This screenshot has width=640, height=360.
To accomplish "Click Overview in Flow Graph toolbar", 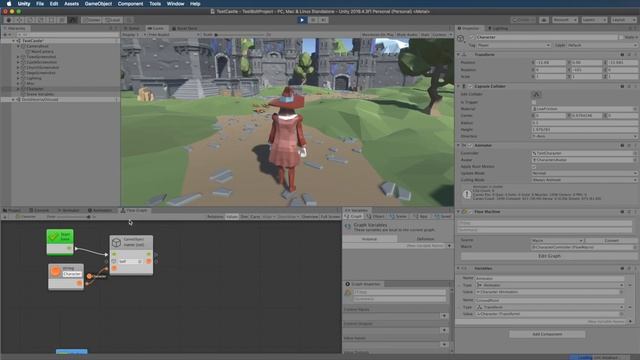I will pos(310,217).
